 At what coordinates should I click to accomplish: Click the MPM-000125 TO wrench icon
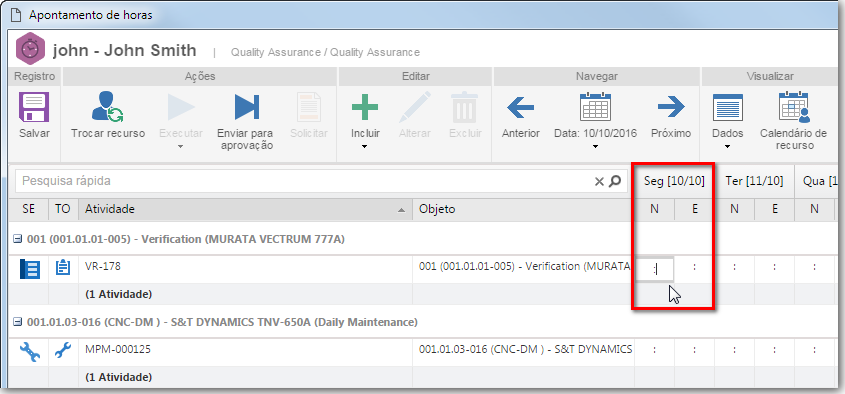[x=63, y=351]
